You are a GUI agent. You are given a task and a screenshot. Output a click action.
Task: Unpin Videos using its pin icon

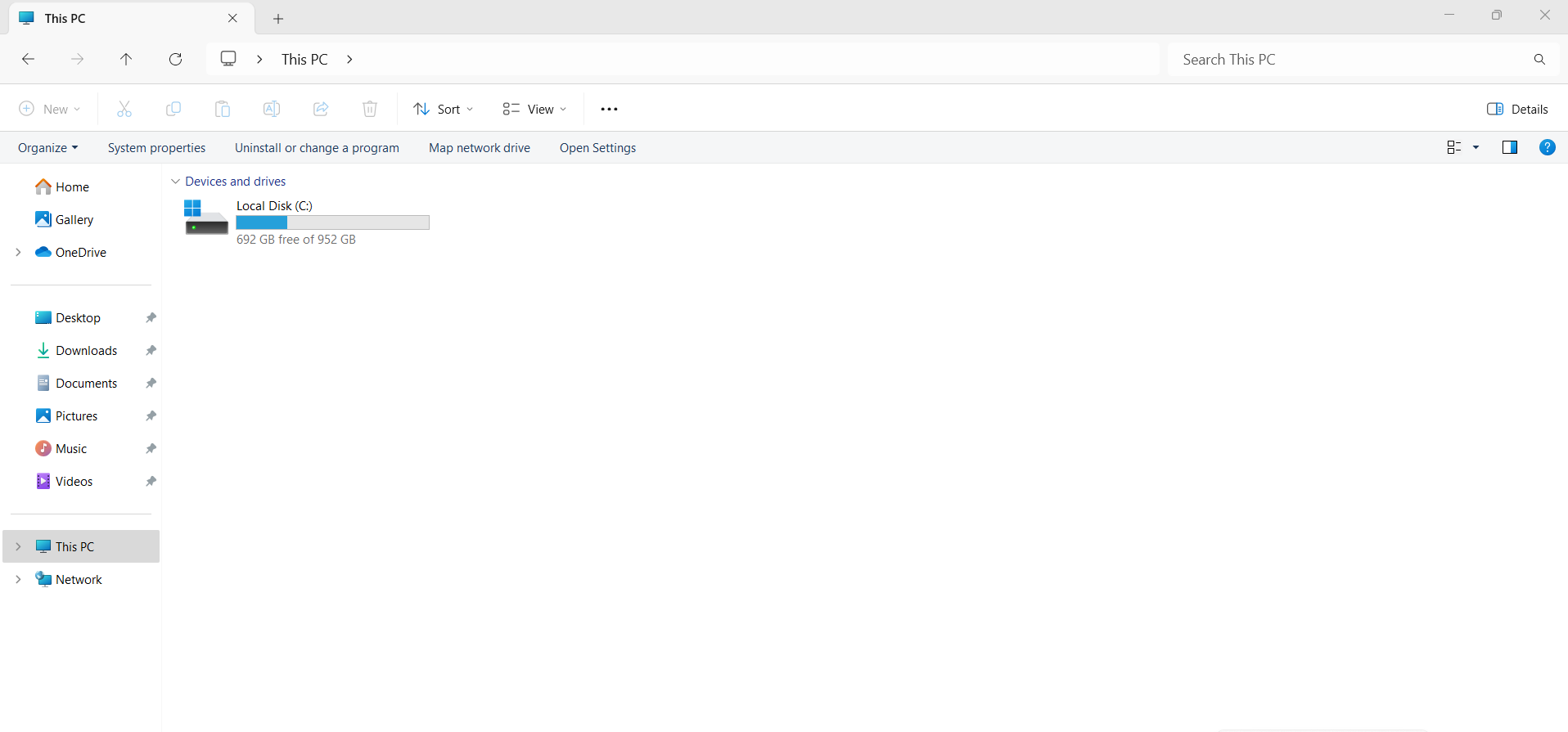pyautogui.click(x=151, y=481)
